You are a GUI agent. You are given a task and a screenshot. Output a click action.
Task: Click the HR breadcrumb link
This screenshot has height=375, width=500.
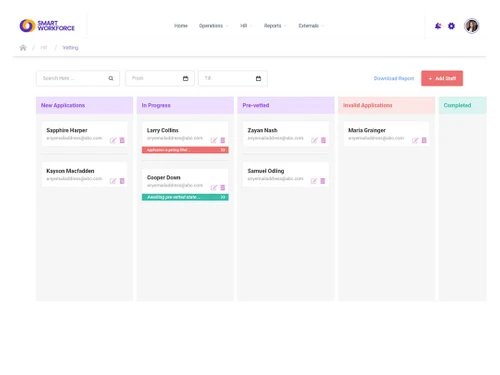pyautogui.click(x=44, y=48)
